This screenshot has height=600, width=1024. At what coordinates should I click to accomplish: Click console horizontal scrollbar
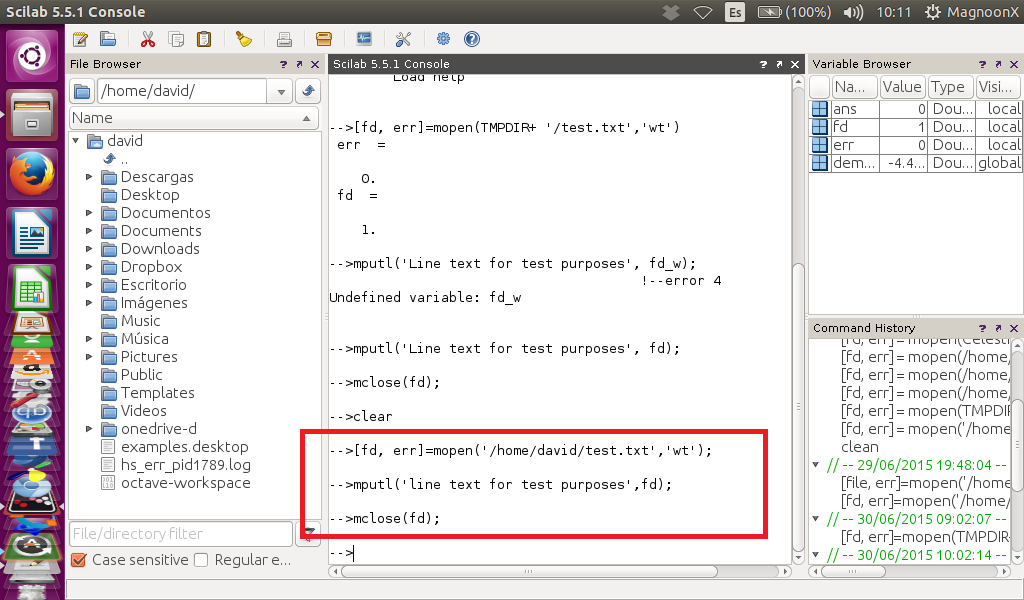(x=530, y=571)
